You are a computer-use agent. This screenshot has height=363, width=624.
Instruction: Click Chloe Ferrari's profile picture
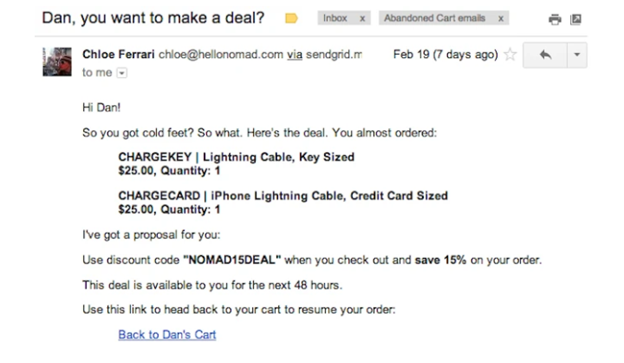click(x=57, y=62)
